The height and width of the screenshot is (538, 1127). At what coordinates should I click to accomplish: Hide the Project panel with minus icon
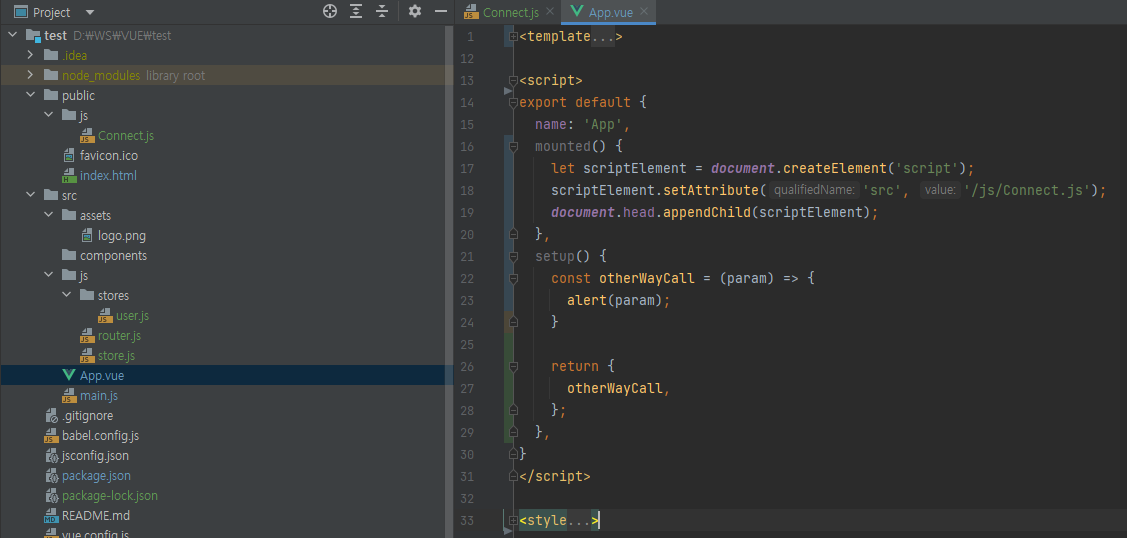tap(441, 11)
